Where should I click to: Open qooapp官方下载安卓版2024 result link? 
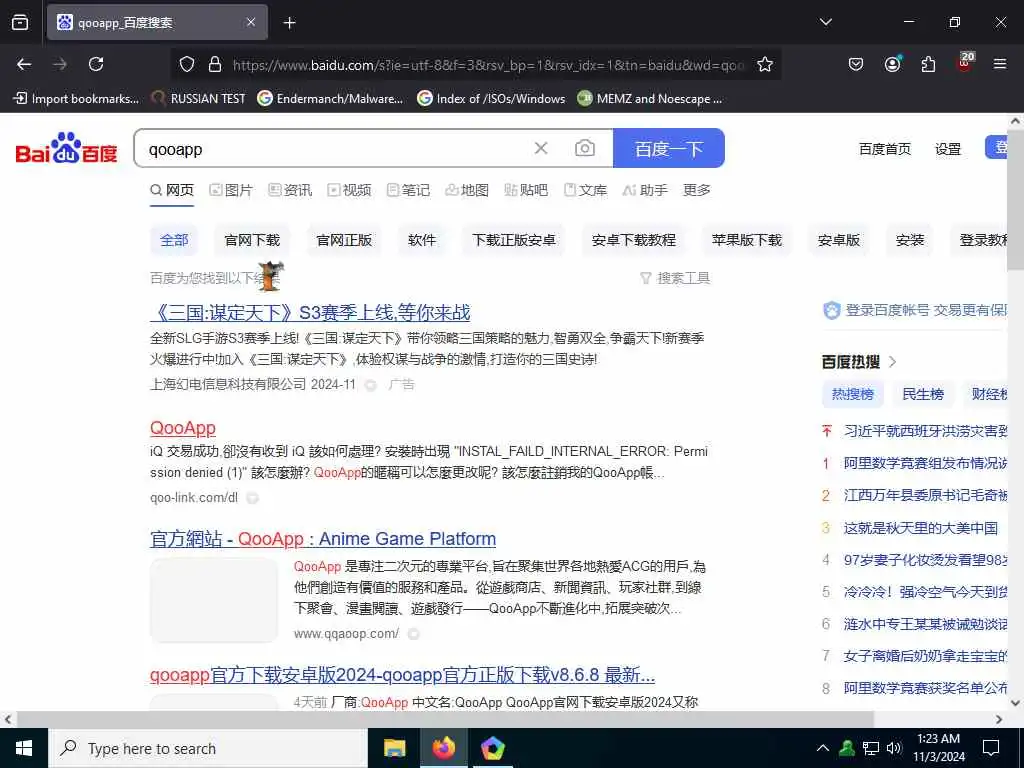pyautogui.click(x=402, y=675)
